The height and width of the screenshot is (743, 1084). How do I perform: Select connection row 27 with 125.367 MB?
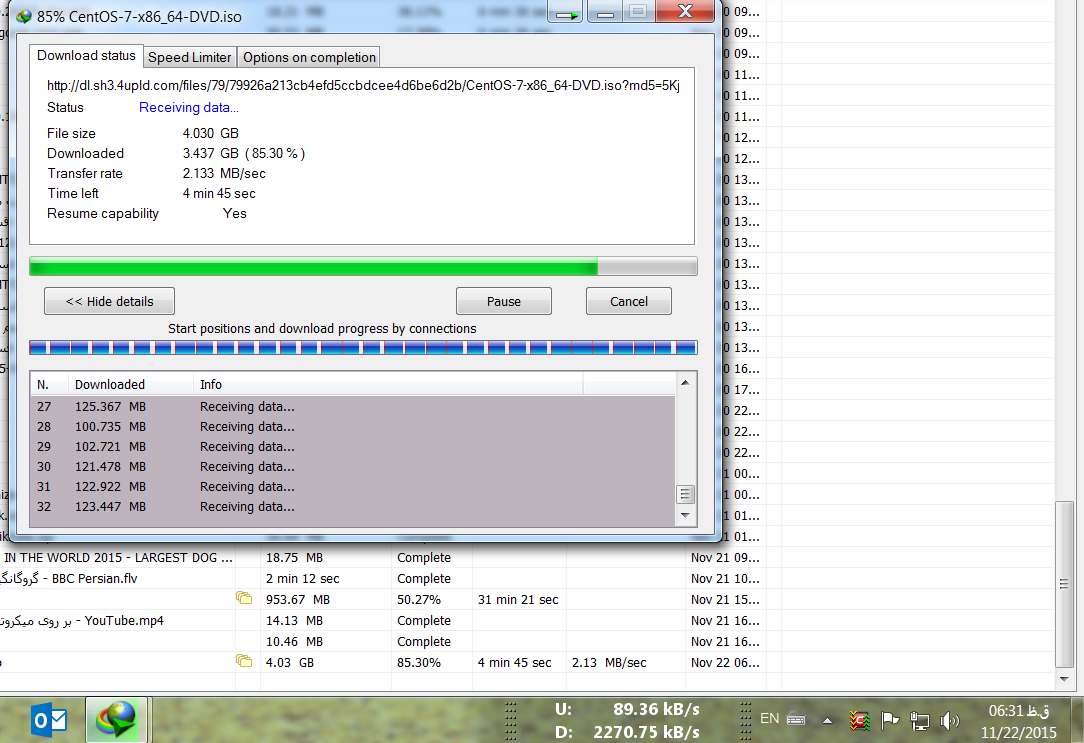[353, 406]
